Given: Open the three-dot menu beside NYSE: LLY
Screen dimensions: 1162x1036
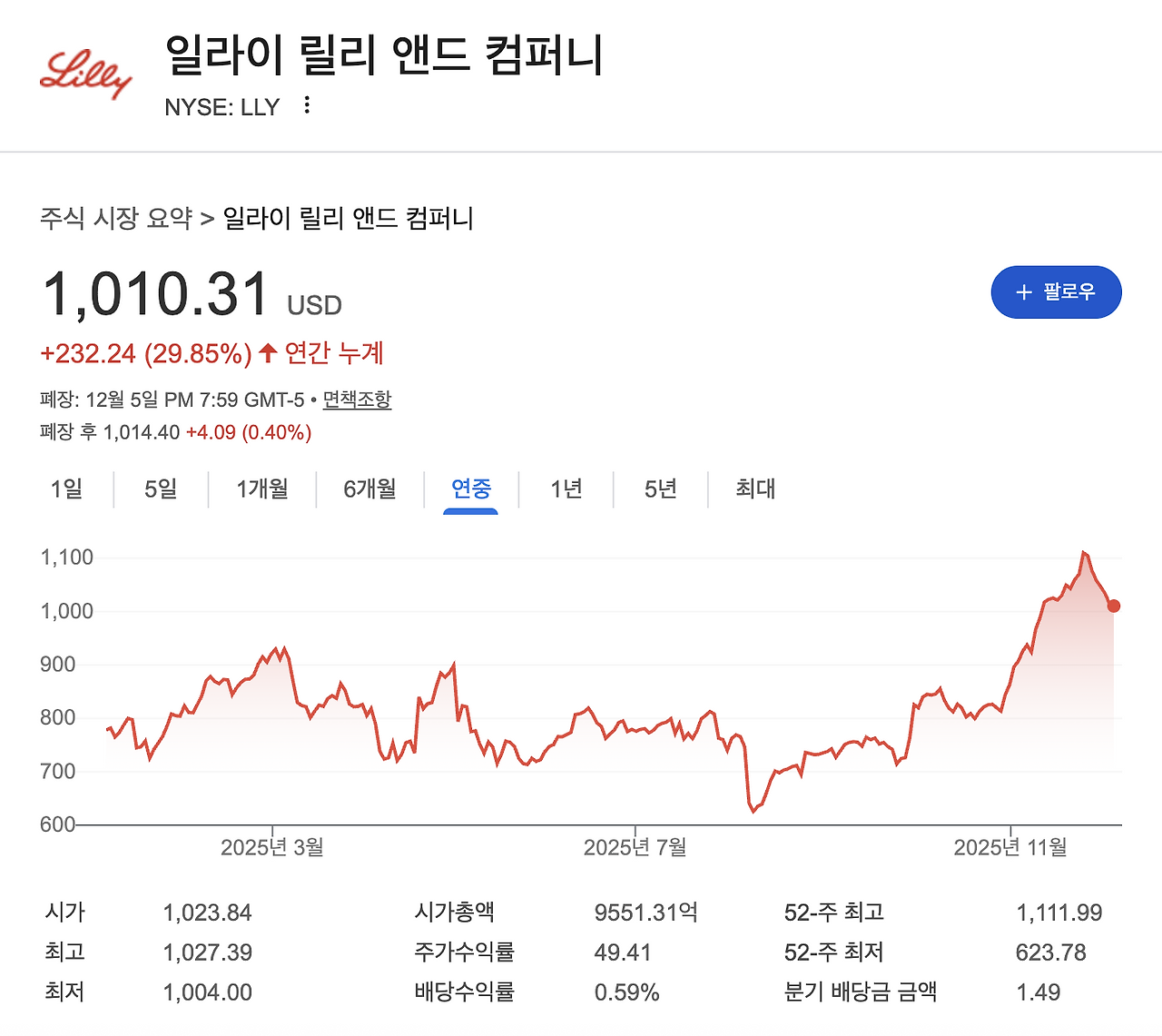Looking at the screenshot, I should [306, 106].
